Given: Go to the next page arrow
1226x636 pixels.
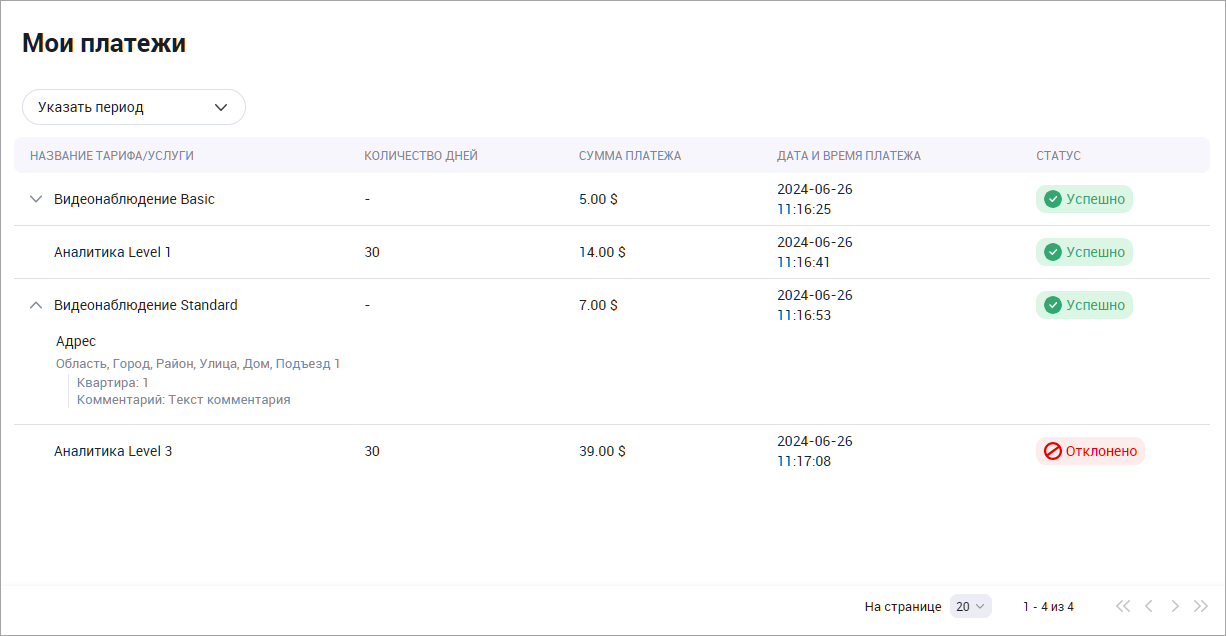Looking at the screenshot, I should point(1175,606).
